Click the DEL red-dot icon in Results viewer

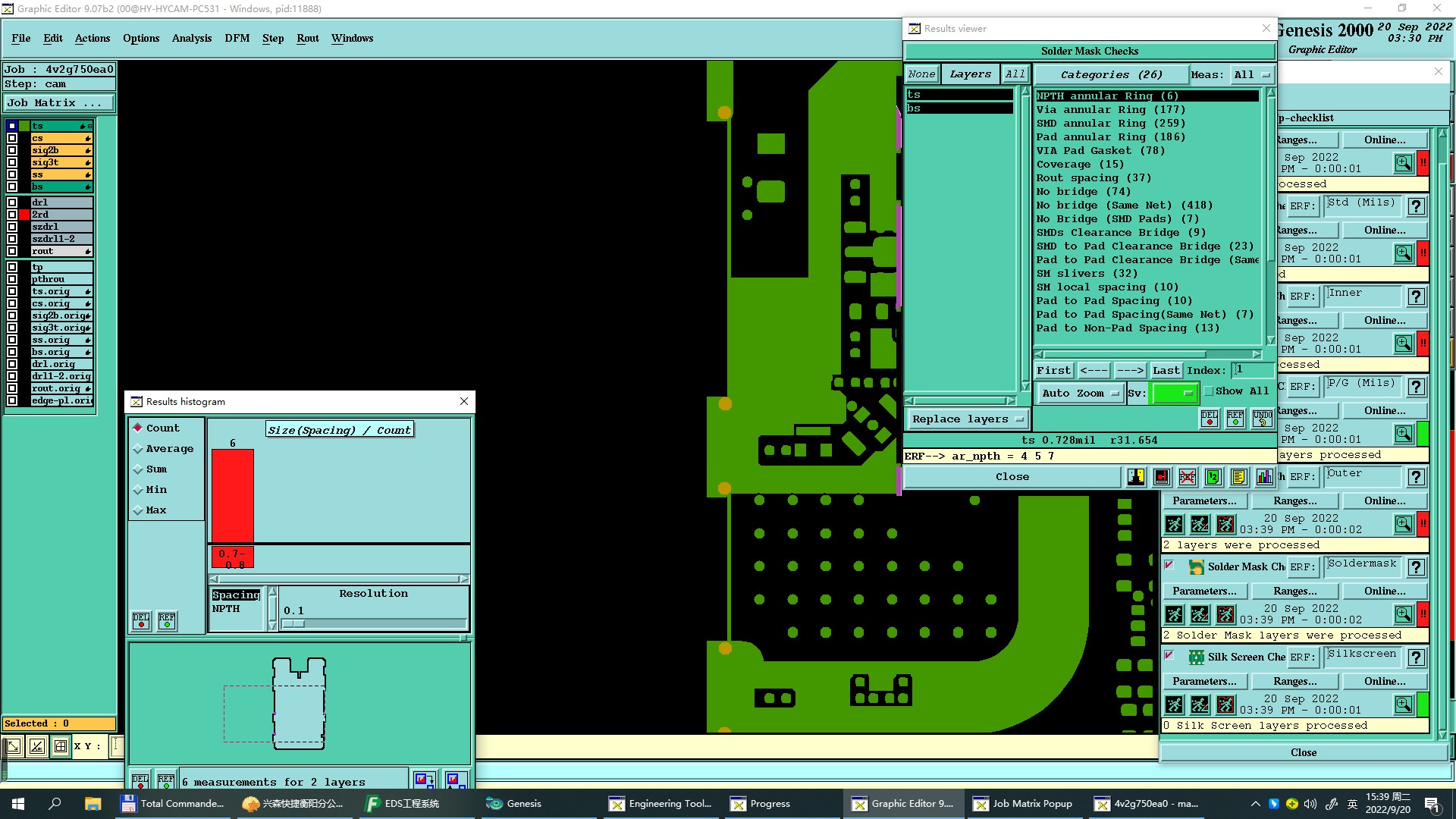click(x=1210, y=418)
